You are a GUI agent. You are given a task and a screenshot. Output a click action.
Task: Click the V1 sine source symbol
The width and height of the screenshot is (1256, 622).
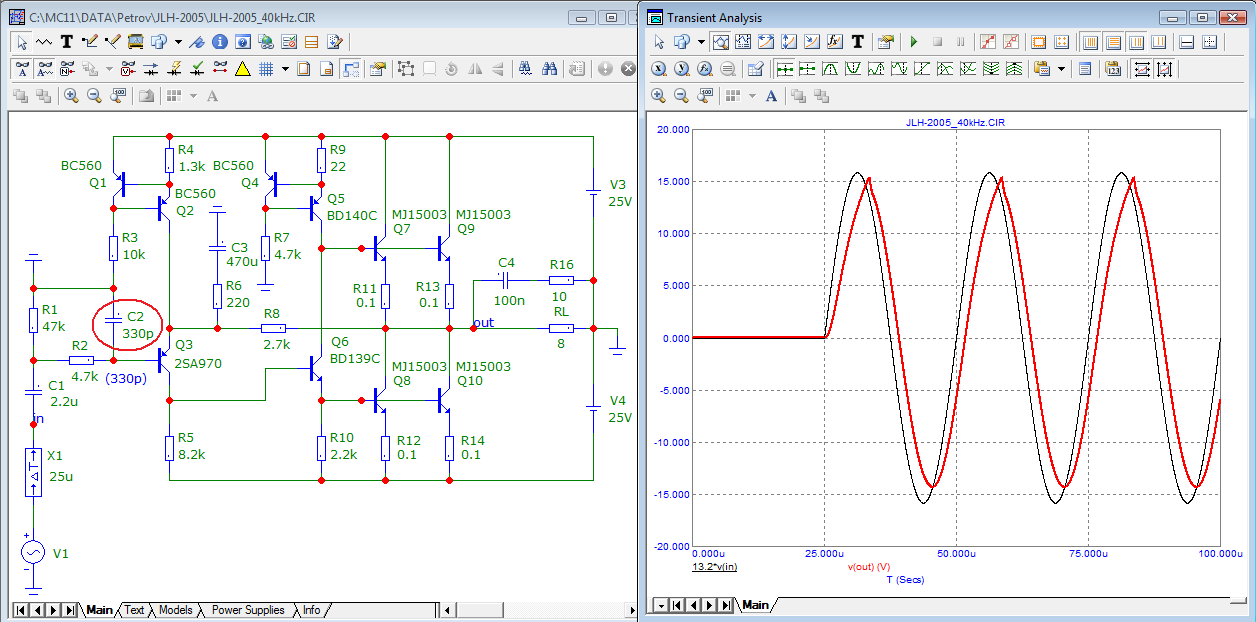(34, 552)
